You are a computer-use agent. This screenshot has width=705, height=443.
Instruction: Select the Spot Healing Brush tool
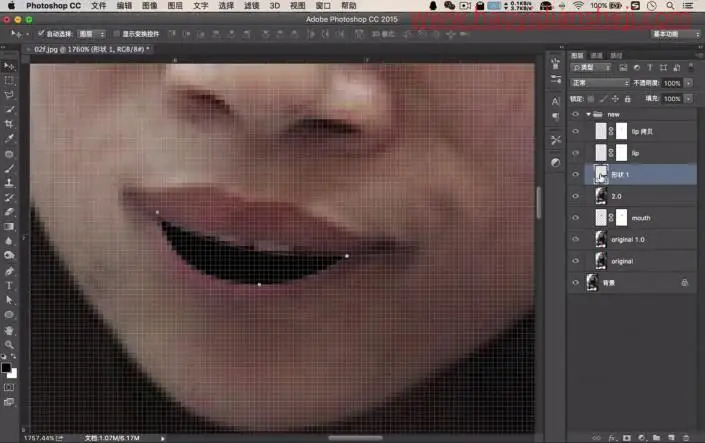(9, 154)
